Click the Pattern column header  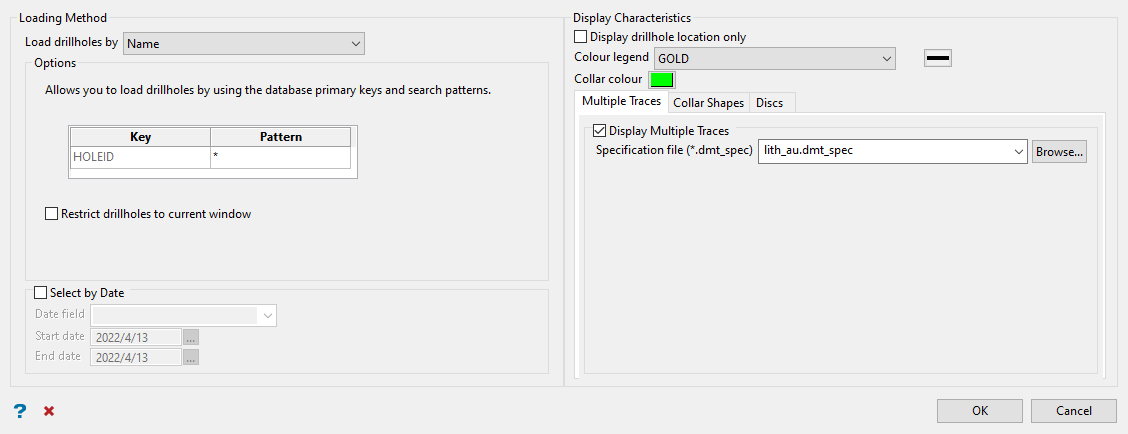280,137
